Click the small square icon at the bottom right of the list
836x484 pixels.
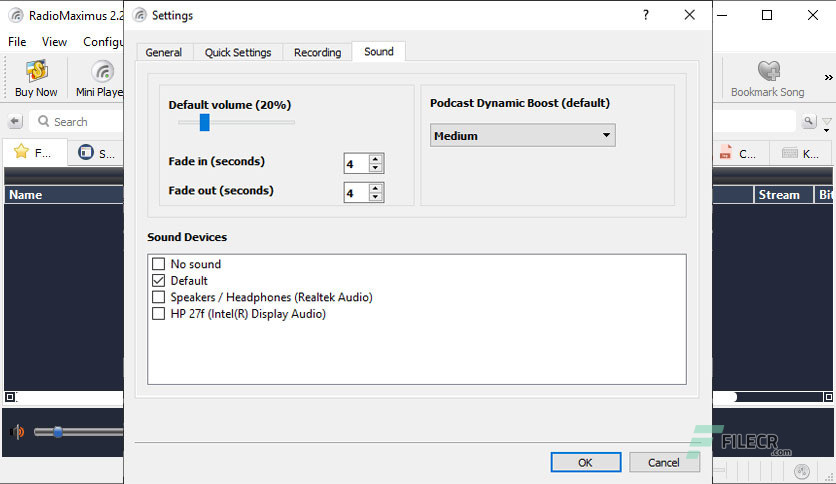point(828,397)
